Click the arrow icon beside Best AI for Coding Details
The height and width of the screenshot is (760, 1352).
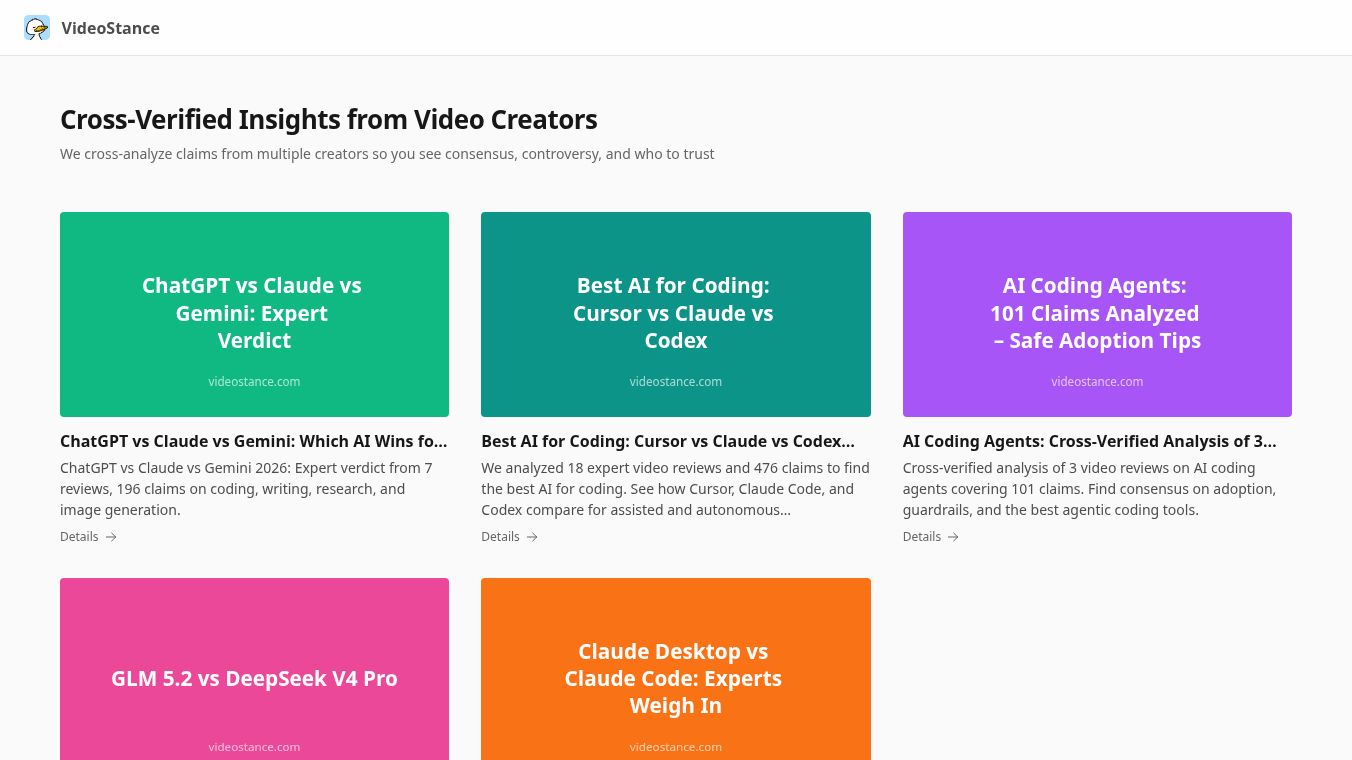(x=532, y=537)
